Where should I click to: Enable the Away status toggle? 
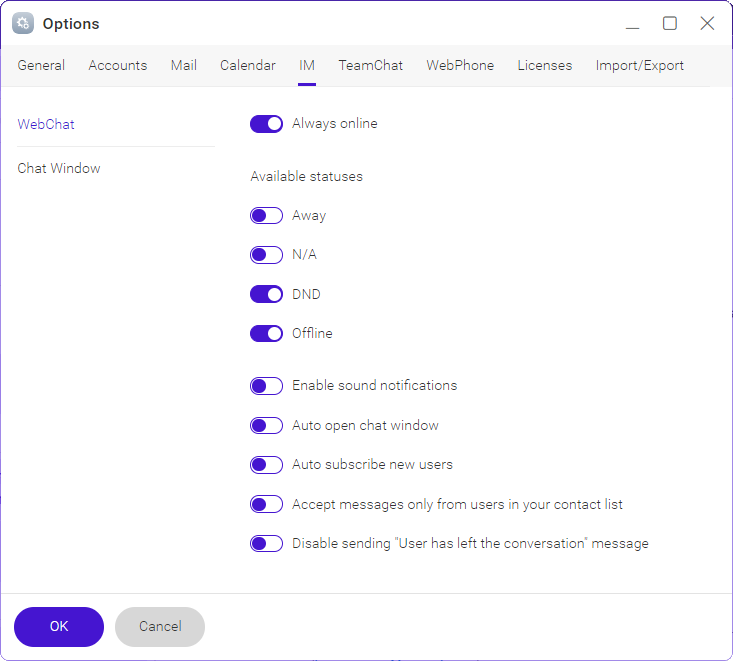(x=266, y=216)
